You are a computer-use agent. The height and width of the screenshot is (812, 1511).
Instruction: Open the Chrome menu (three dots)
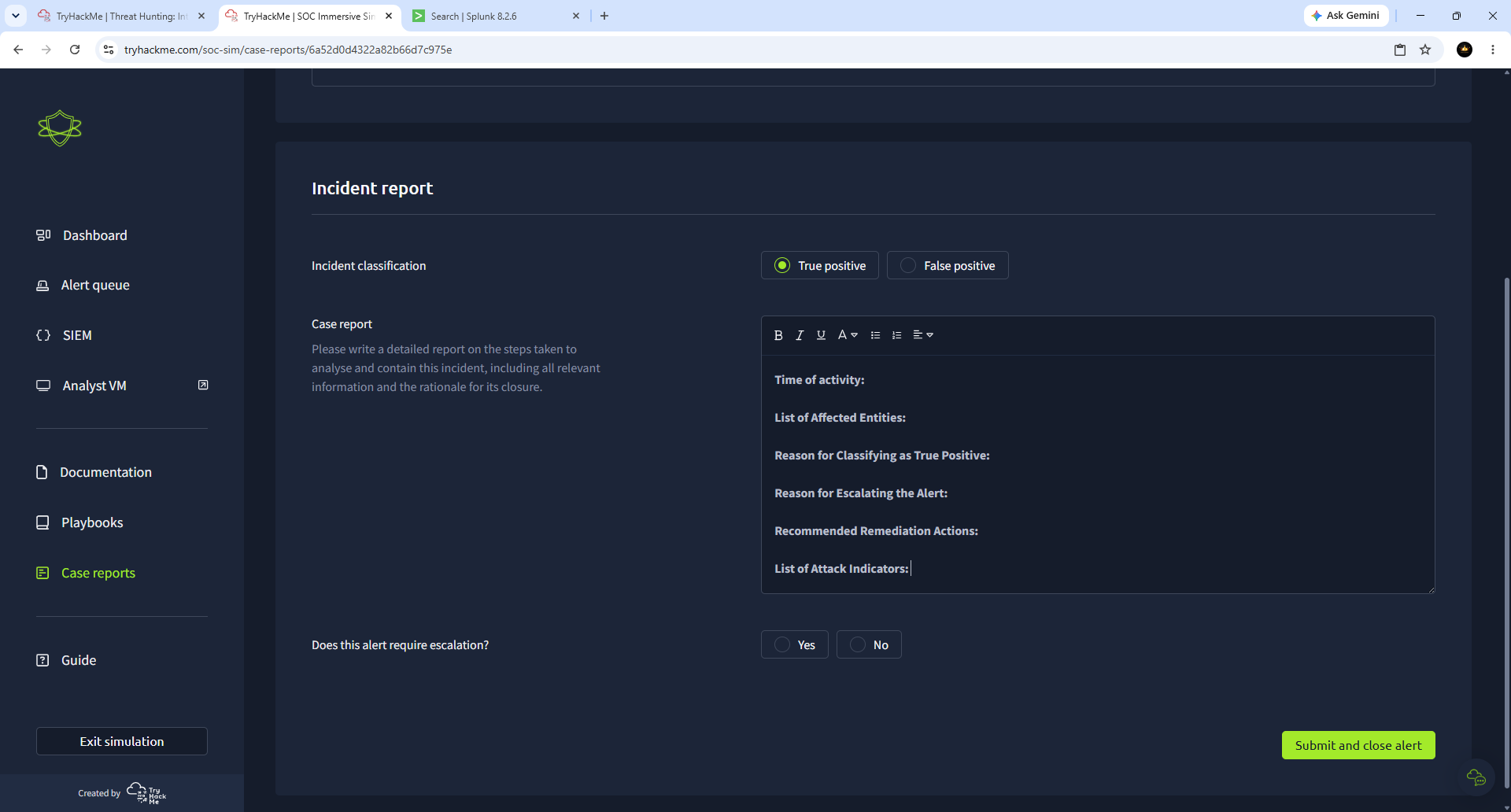click(x=1493, y=50)
